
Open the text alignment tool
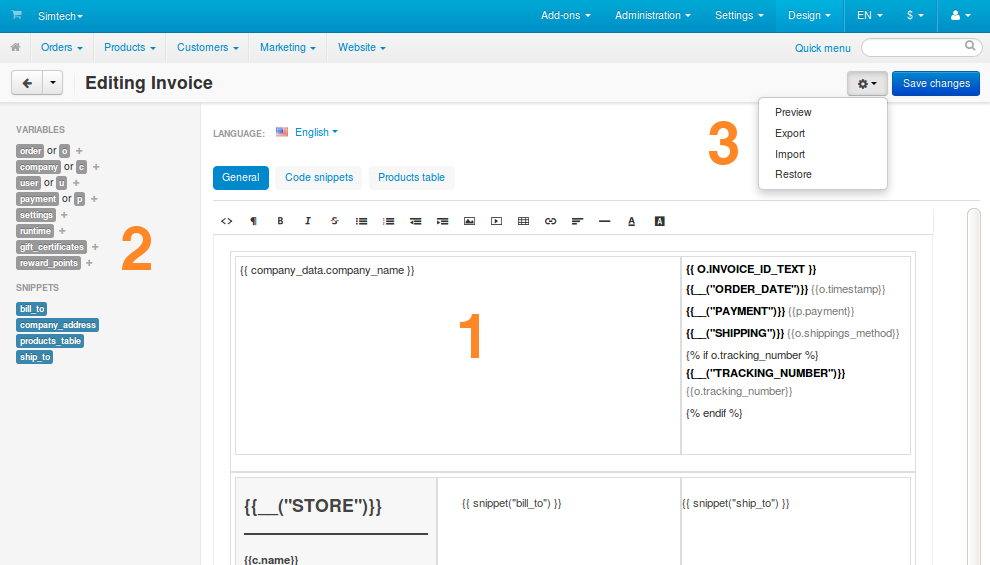(x=577, y=221)
